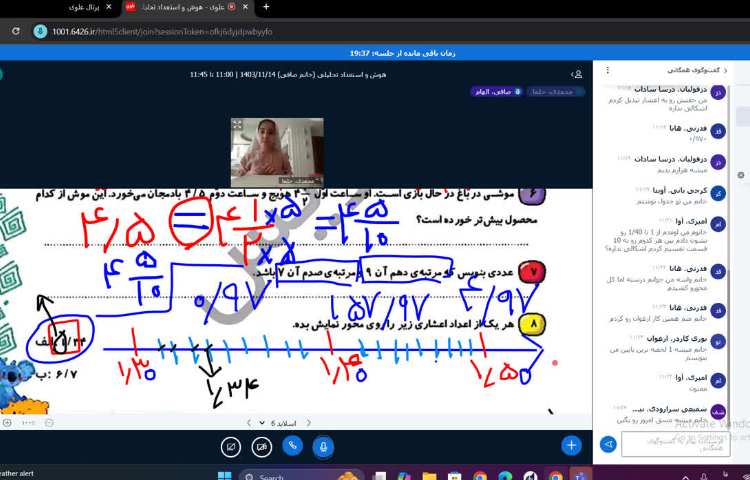The height and width of the screenshot is (480, 750).
Task: Toggle webcam sharing button
Action: [x=262, y=446]
